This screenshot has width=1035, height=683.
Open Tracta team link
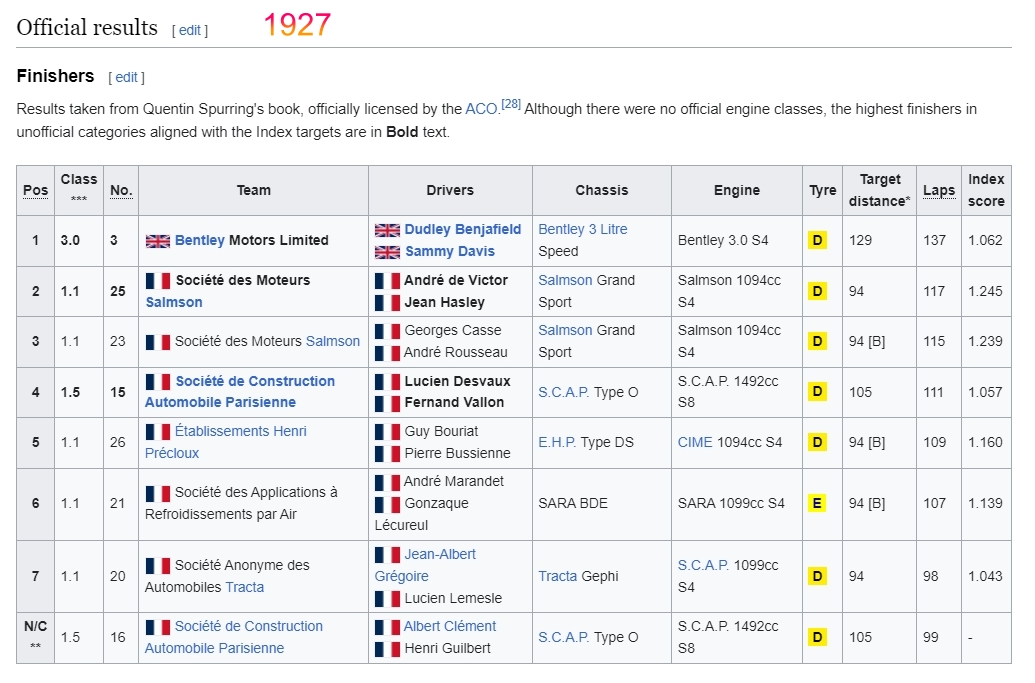click(244, 587)
